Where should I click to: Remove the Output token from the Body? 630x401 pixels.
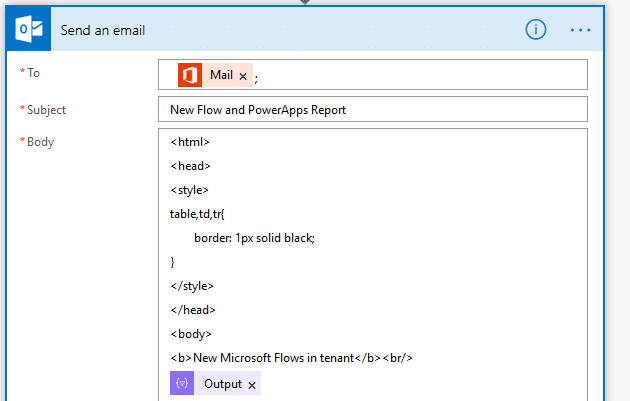tap(252, 385)
